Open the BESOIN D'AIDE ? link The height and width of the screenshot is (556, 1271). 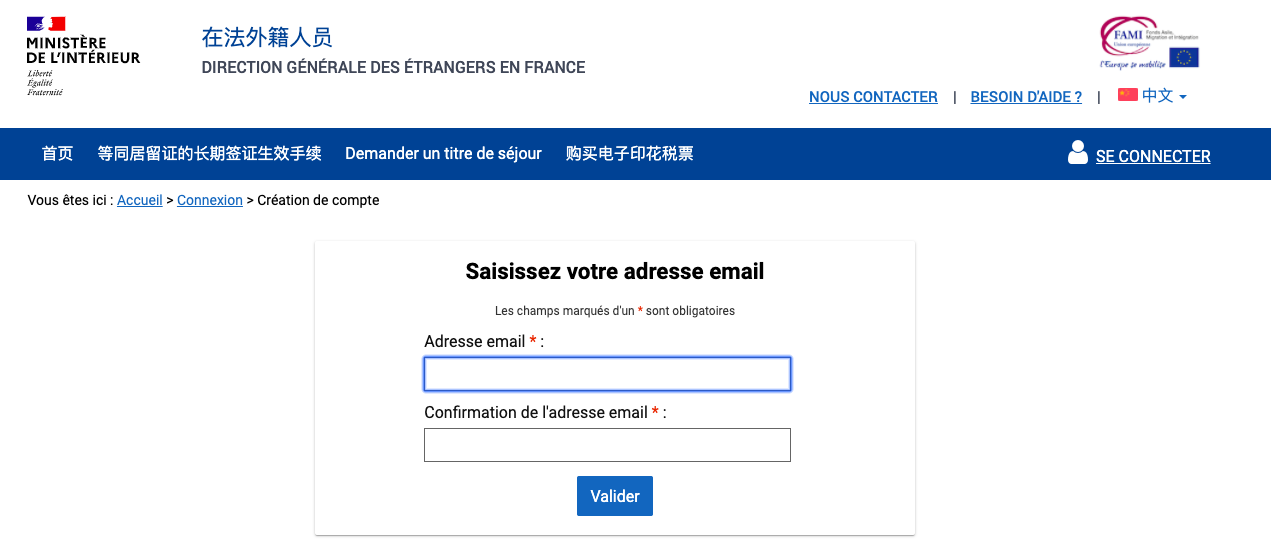[1026, 97]
